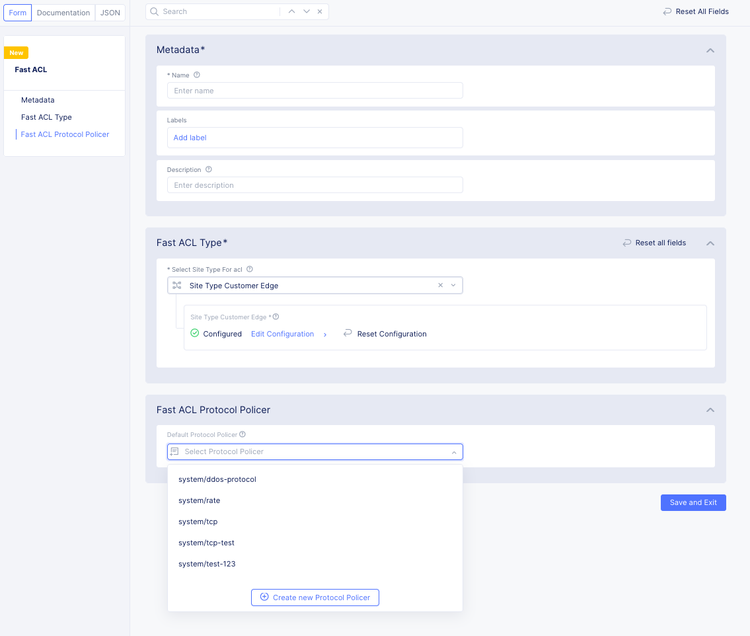This screenshot has height=636, width=750.
Task: Click Create new Protocol Policer button
Action: click(315, 597)
